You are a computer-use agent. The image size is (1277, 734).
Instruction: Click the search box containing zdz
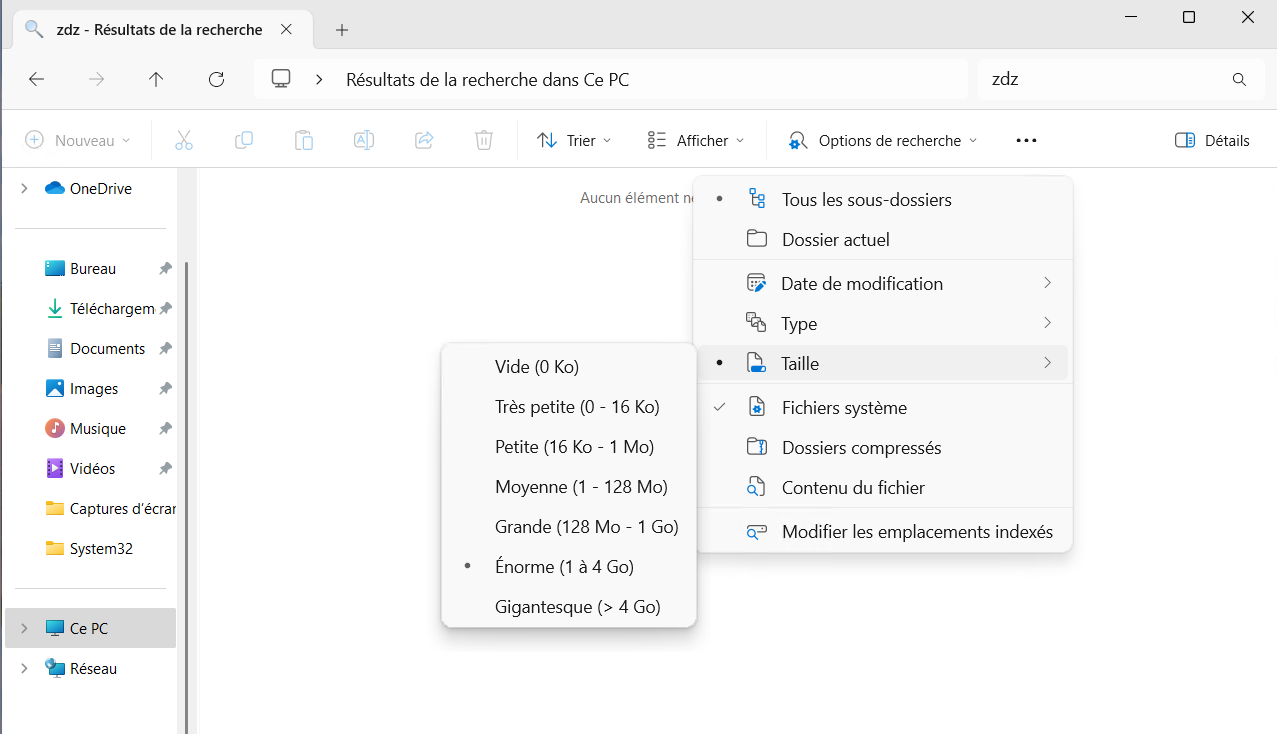tap(1100, 80)
